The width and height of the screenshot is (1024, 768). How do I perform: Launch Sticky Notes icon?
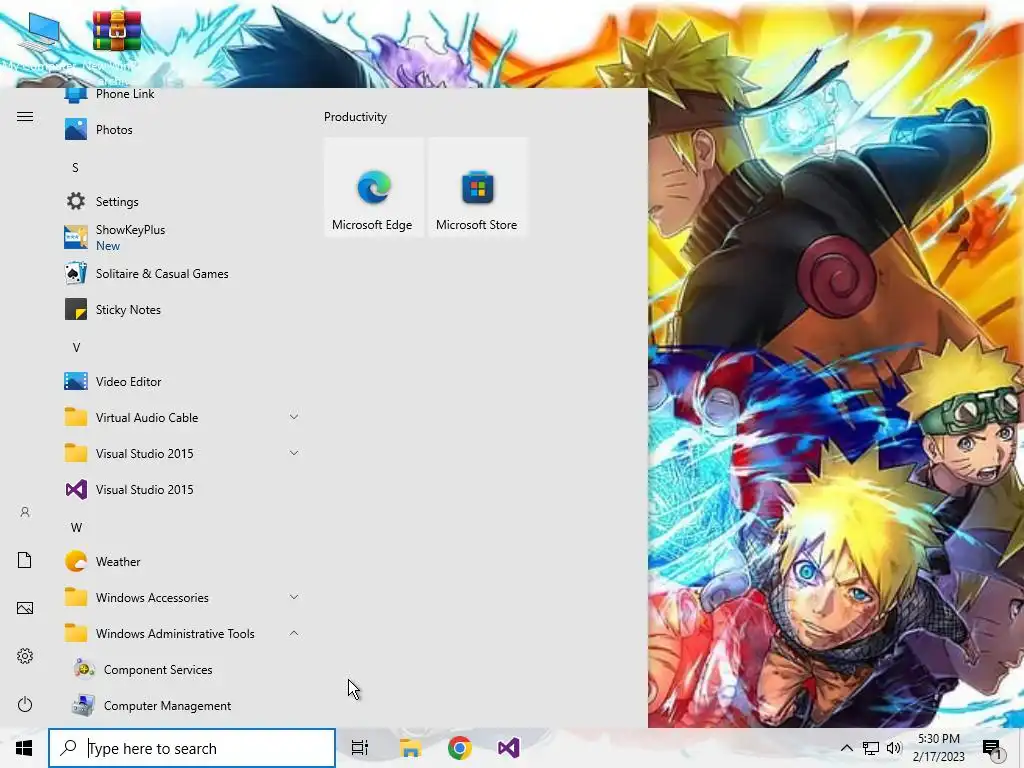[x=76, y=310]
